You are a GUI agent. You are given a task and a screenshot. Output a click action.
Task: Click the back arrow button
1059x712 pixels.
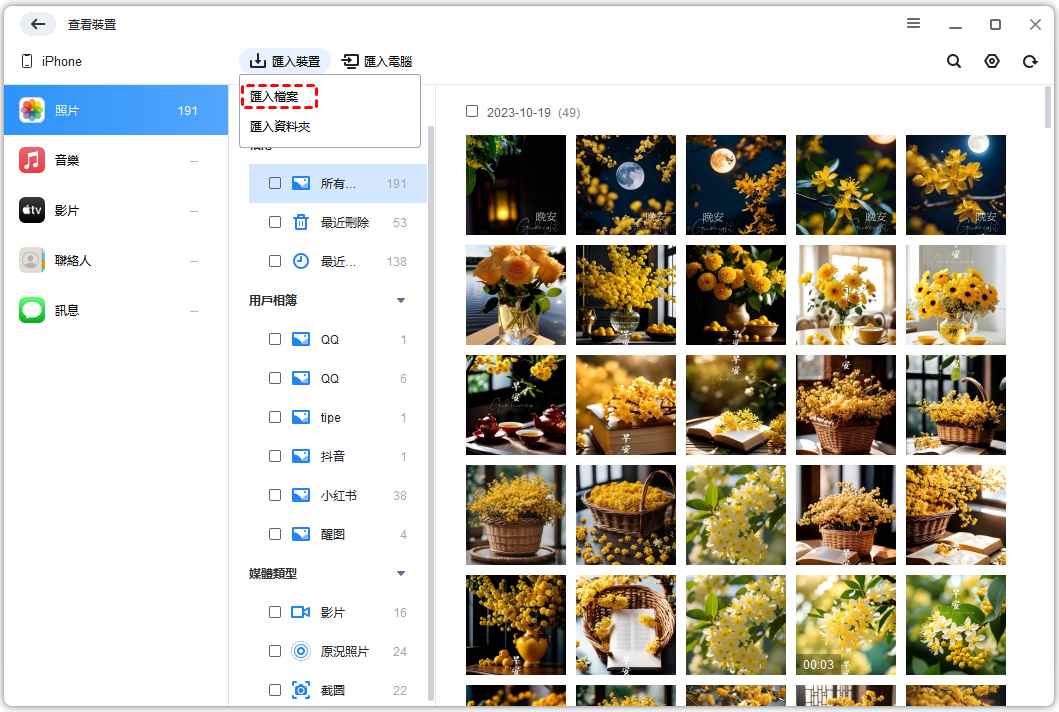pyautogui.click(x=38, y=24)
